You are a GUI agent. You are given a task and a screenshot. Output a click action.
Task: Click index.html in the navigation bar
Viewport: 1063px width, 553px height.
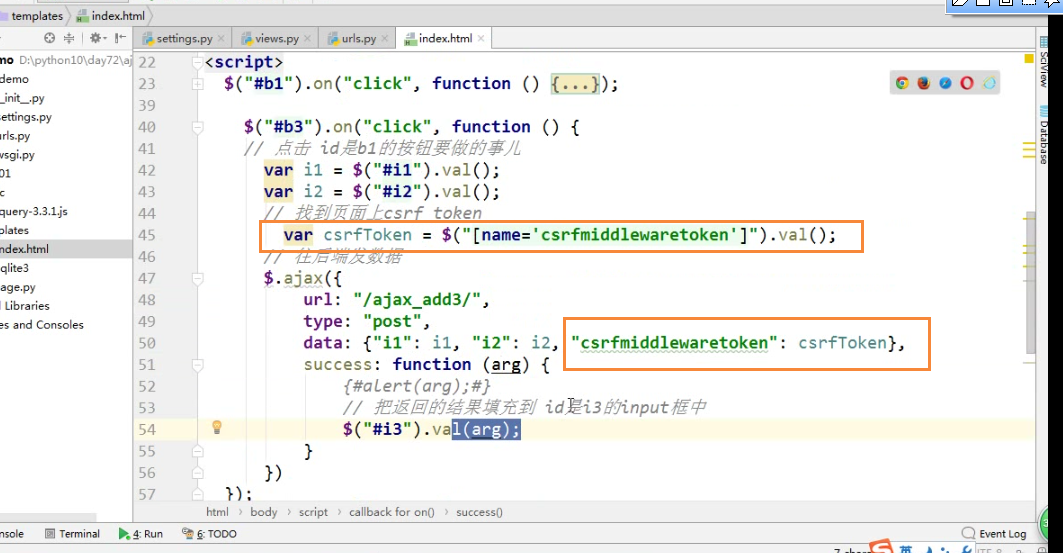pyautogui.click(x=111, y=16)
